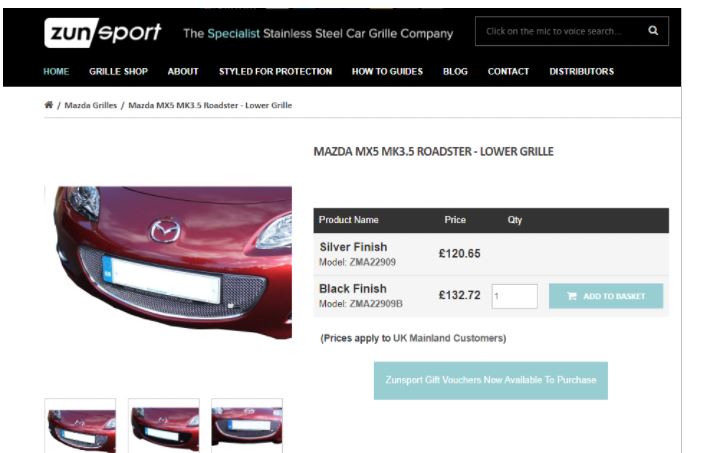Screen dimensions: 707x453
Task: Open the breadcrumb home icon
Action: (x=49, y=105)
